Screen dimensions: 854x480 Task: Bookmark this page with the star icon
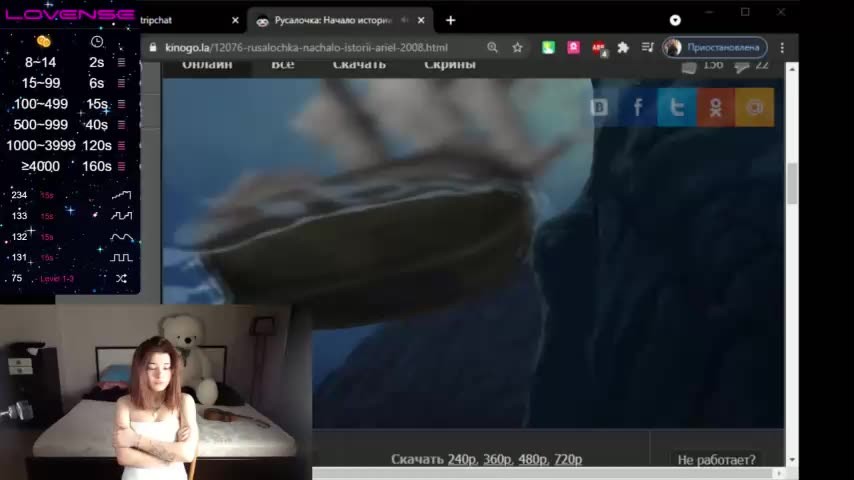pyautogui.click(x=517, y=47)
